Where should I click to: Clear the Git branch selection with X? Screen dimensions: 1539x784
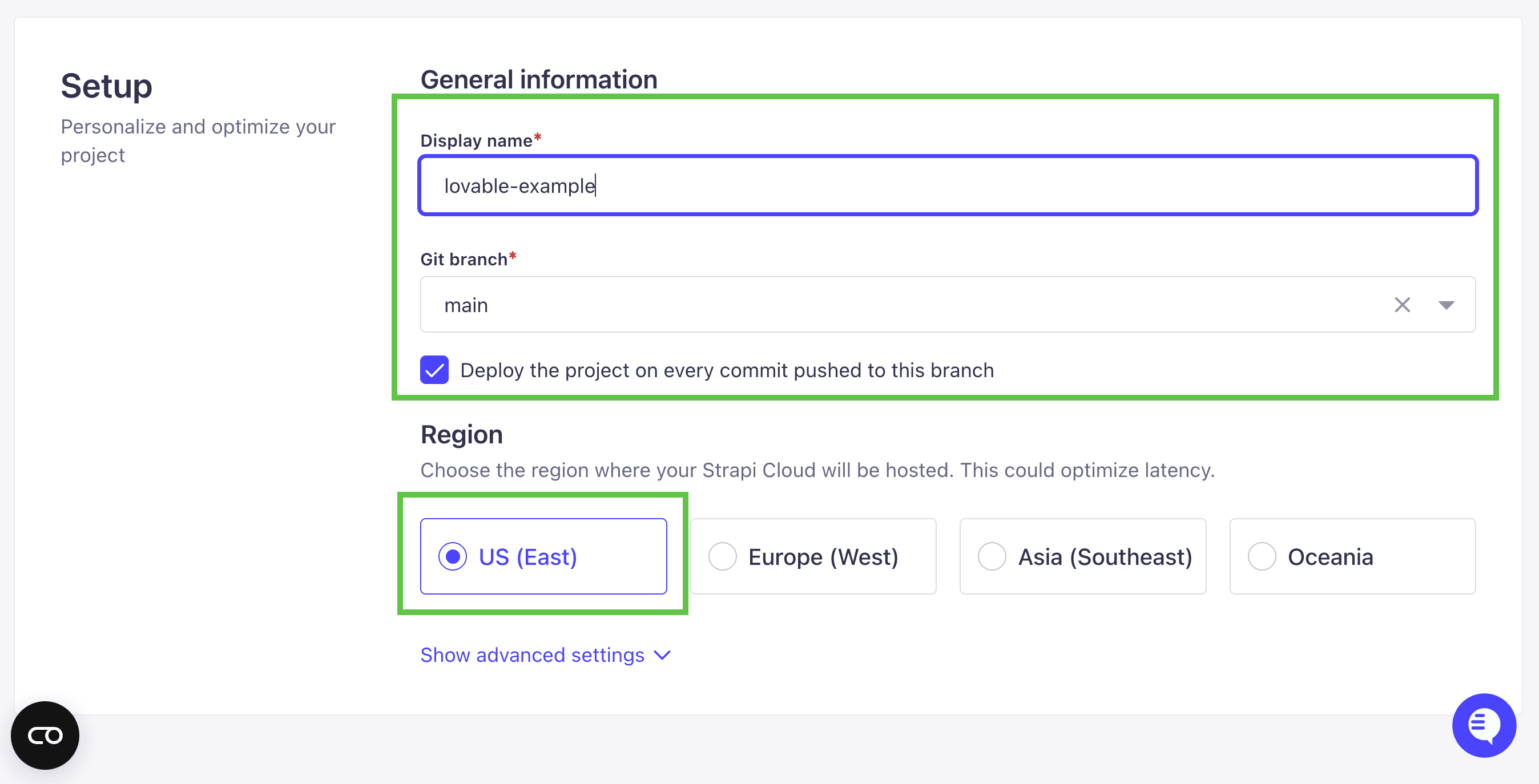(1402, 305)
